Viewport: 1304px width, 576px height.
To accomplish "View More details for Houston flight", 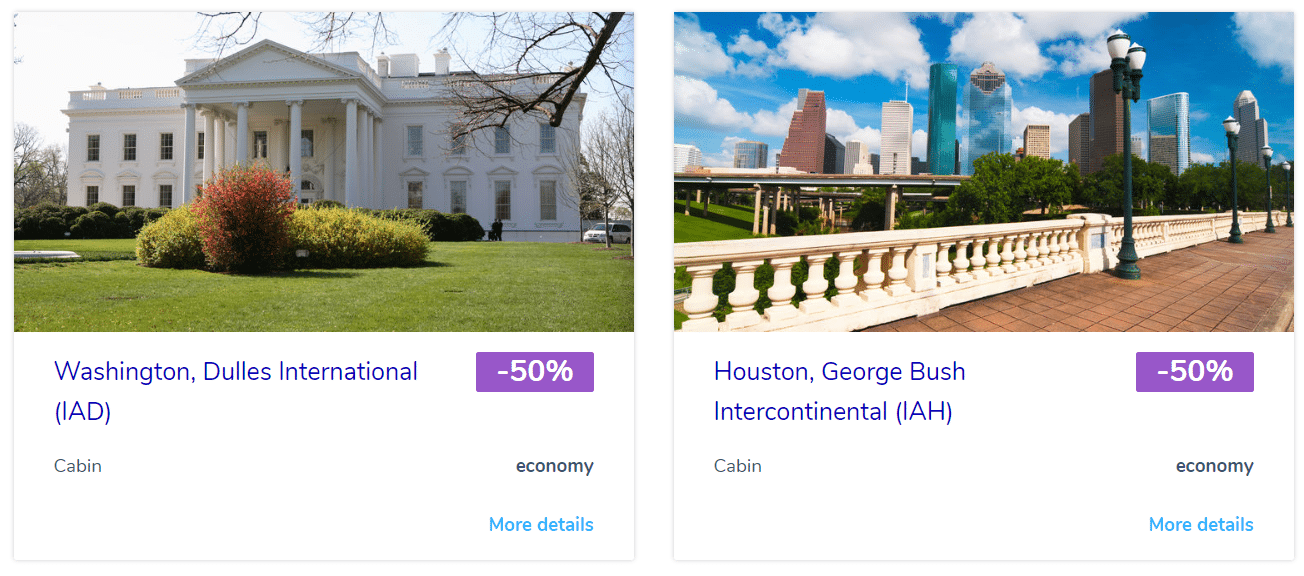I will tap(1201, 524).
